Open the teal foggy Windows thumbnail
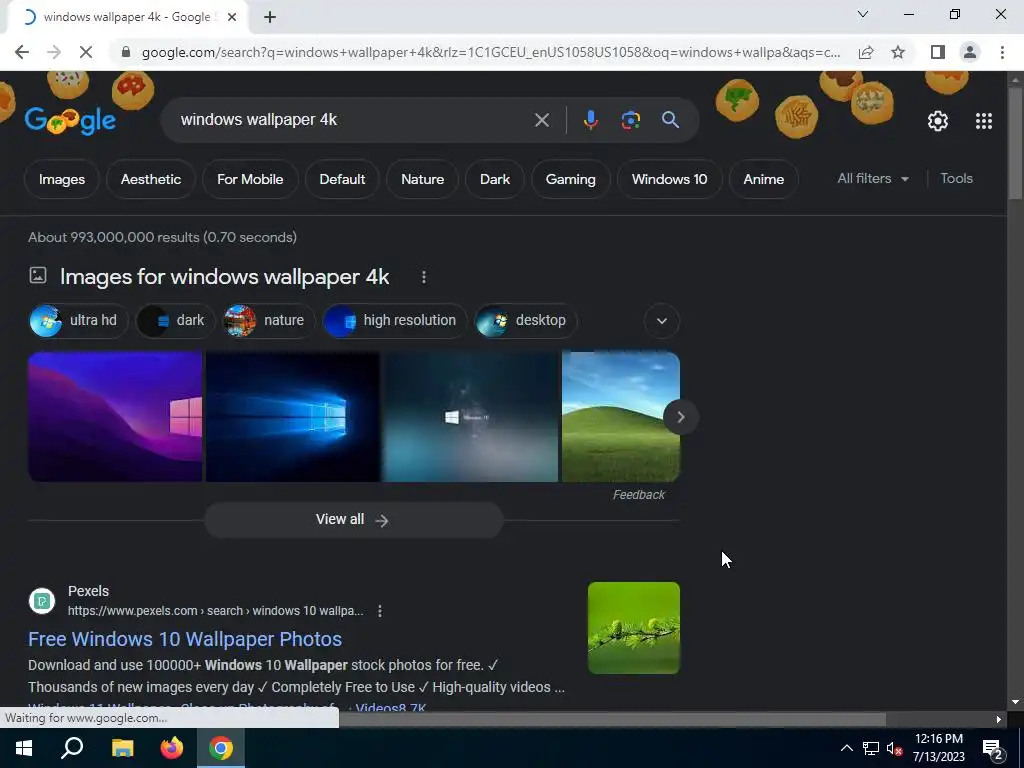 471,417
